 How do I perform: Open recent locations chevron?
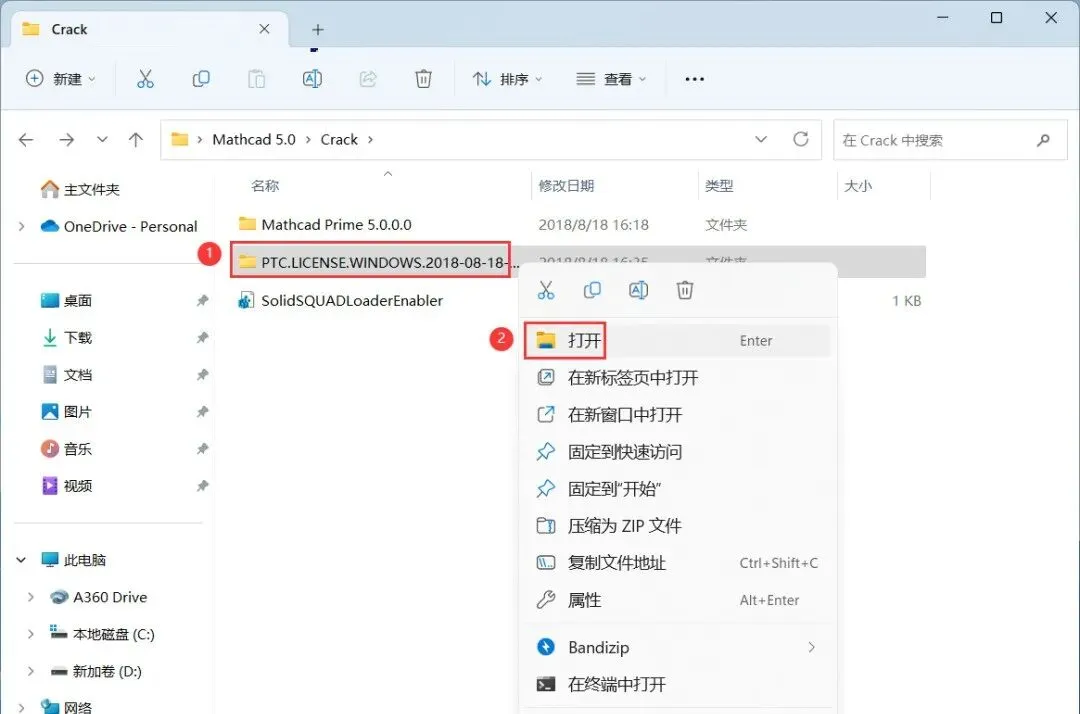(102, 140)
